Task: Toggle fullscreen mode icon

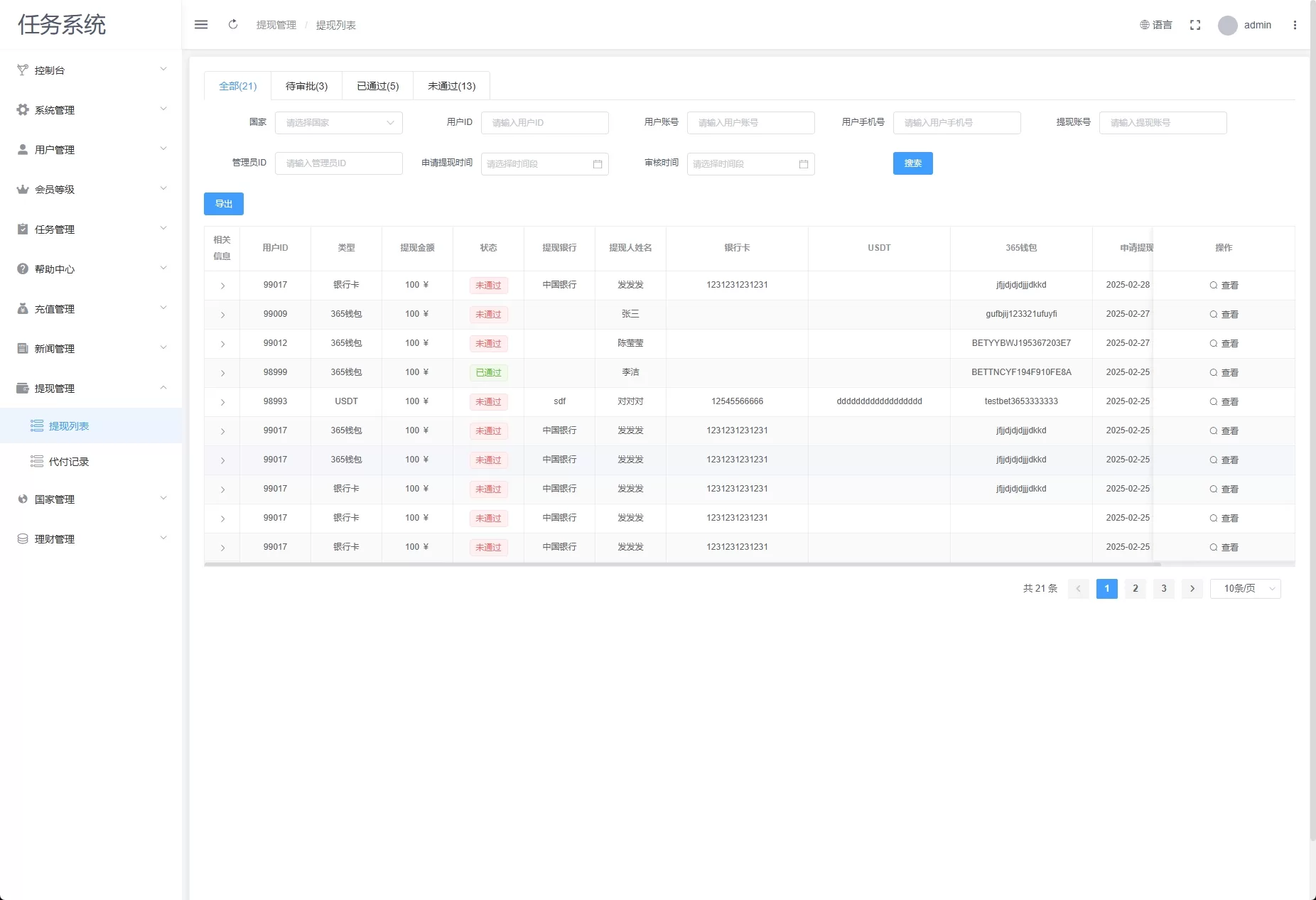Action: tap(1195, 25)
